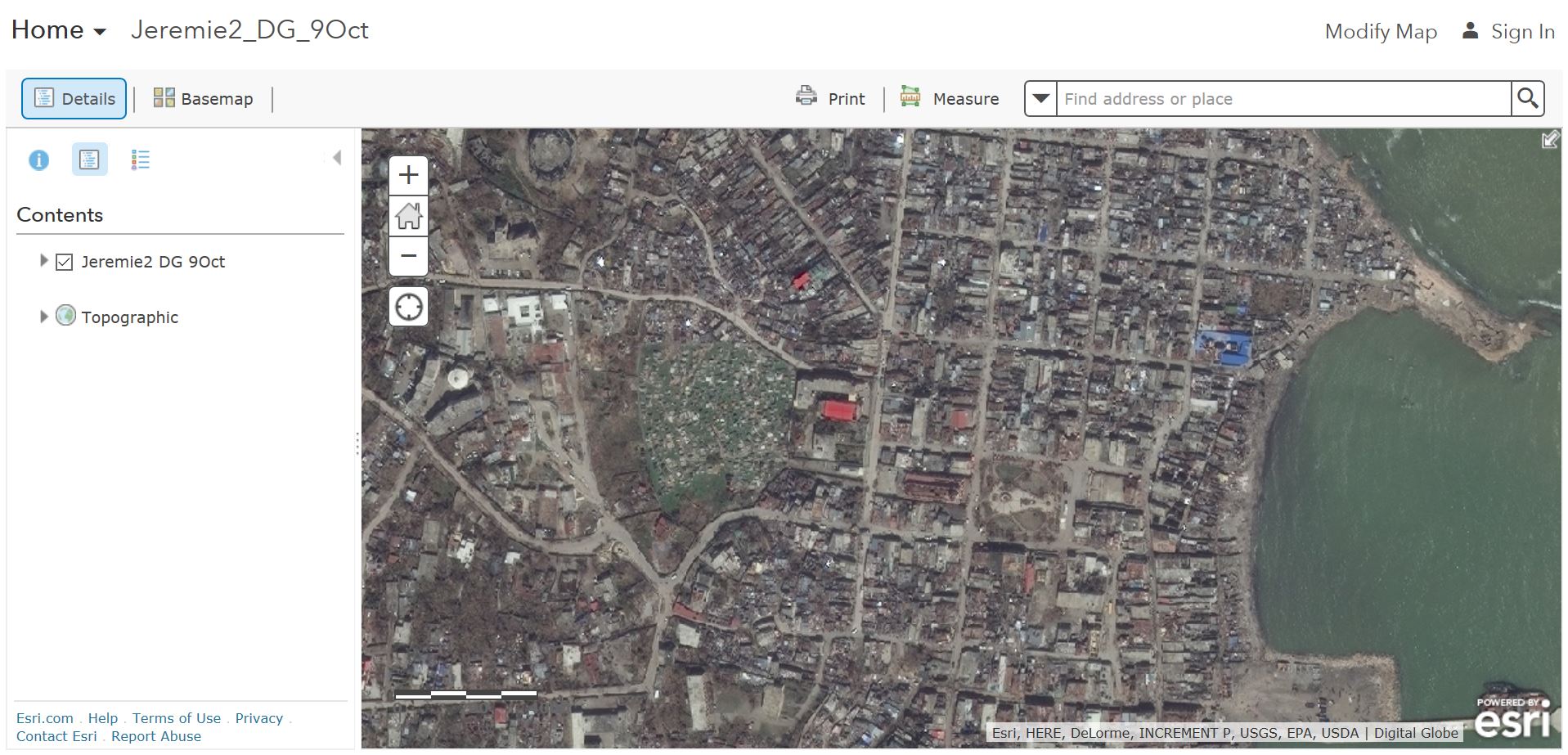Image resolution: width=1568 pixels, height=755 pixels.
Task: Zoom out with the minus button
Action: click(x=408, y=256)
